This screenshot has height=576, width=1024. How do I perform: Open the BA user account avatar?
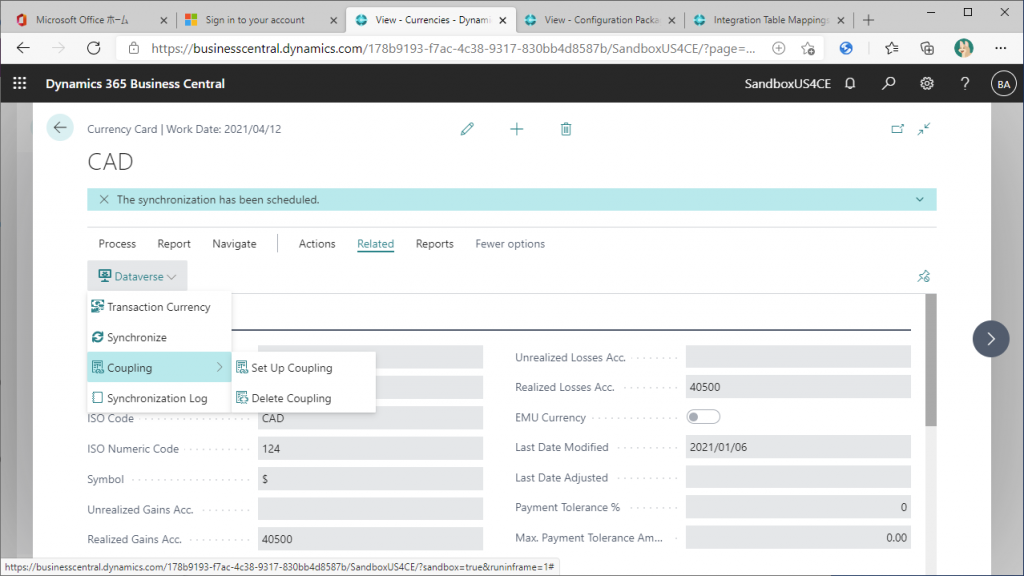pyautogui.click(x=1003, y=84)
